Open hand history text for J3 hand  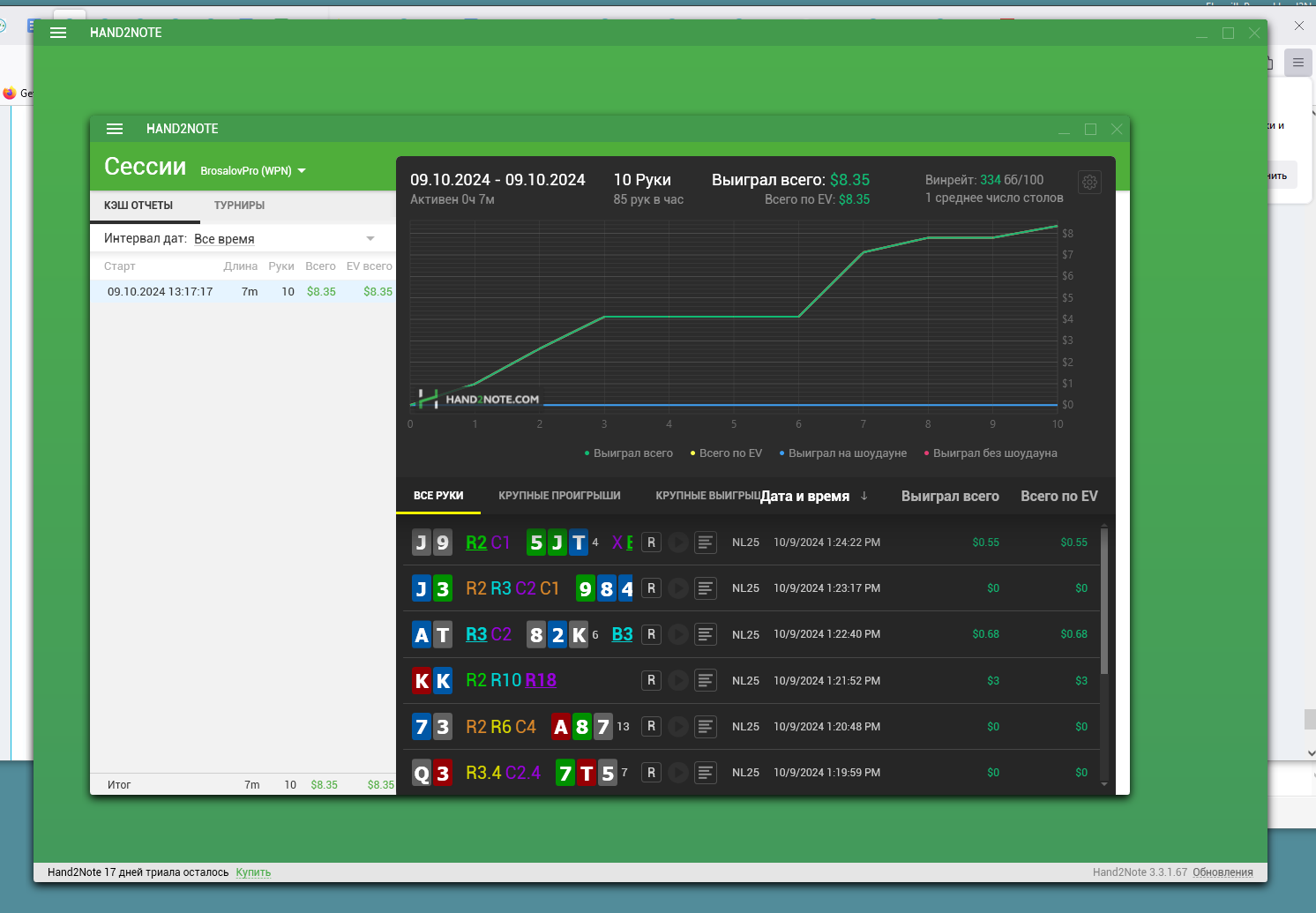(706, 588)
